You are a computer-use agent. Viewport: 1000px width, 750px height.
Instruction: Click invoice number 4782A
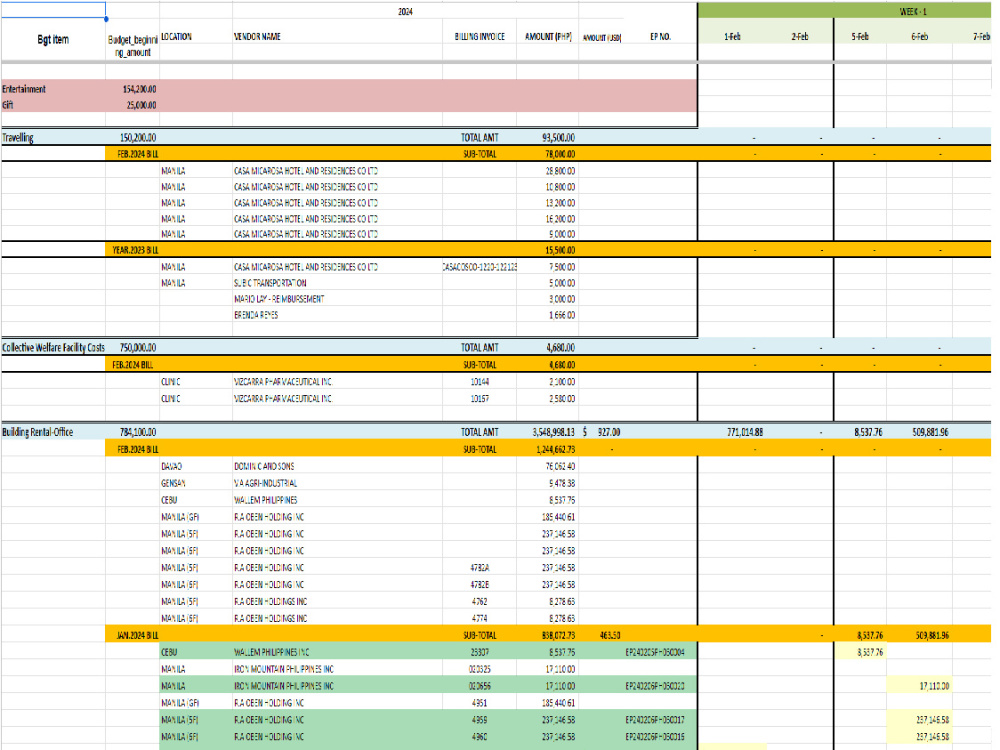point(480,568)
